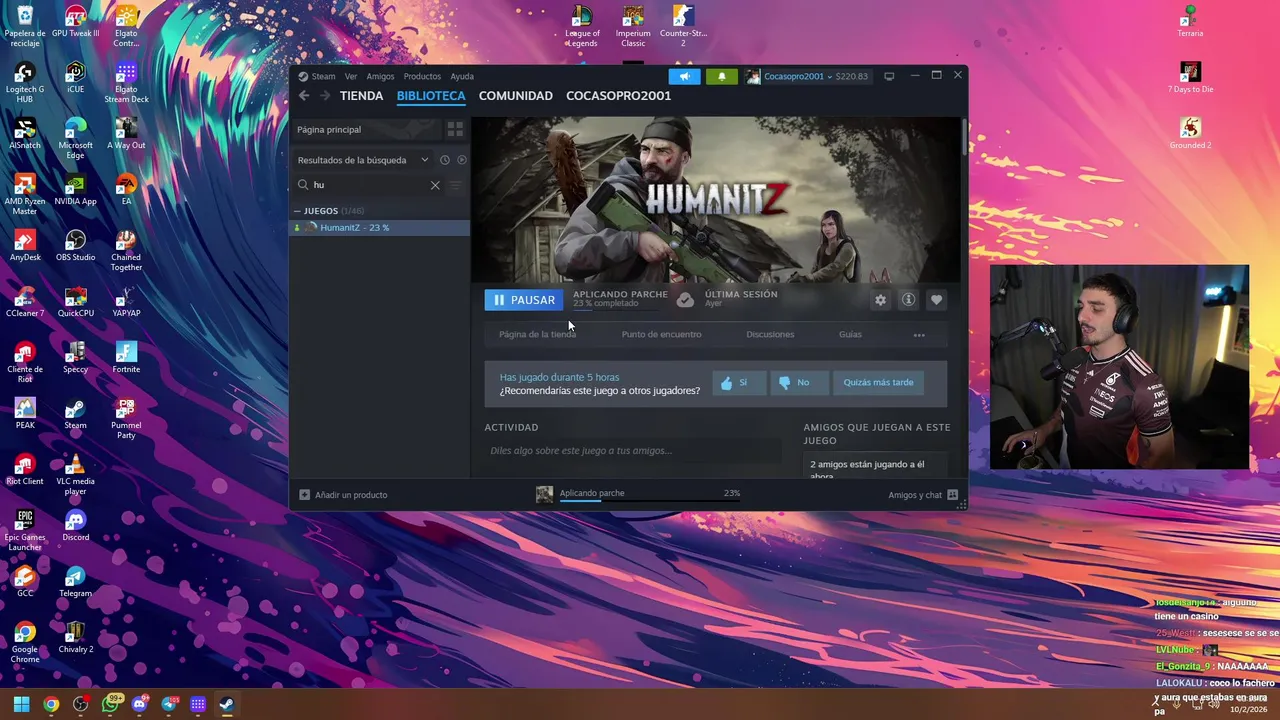Collapse the JUEGOS category
1280x720 pixels.
click(x=297, y=211)
